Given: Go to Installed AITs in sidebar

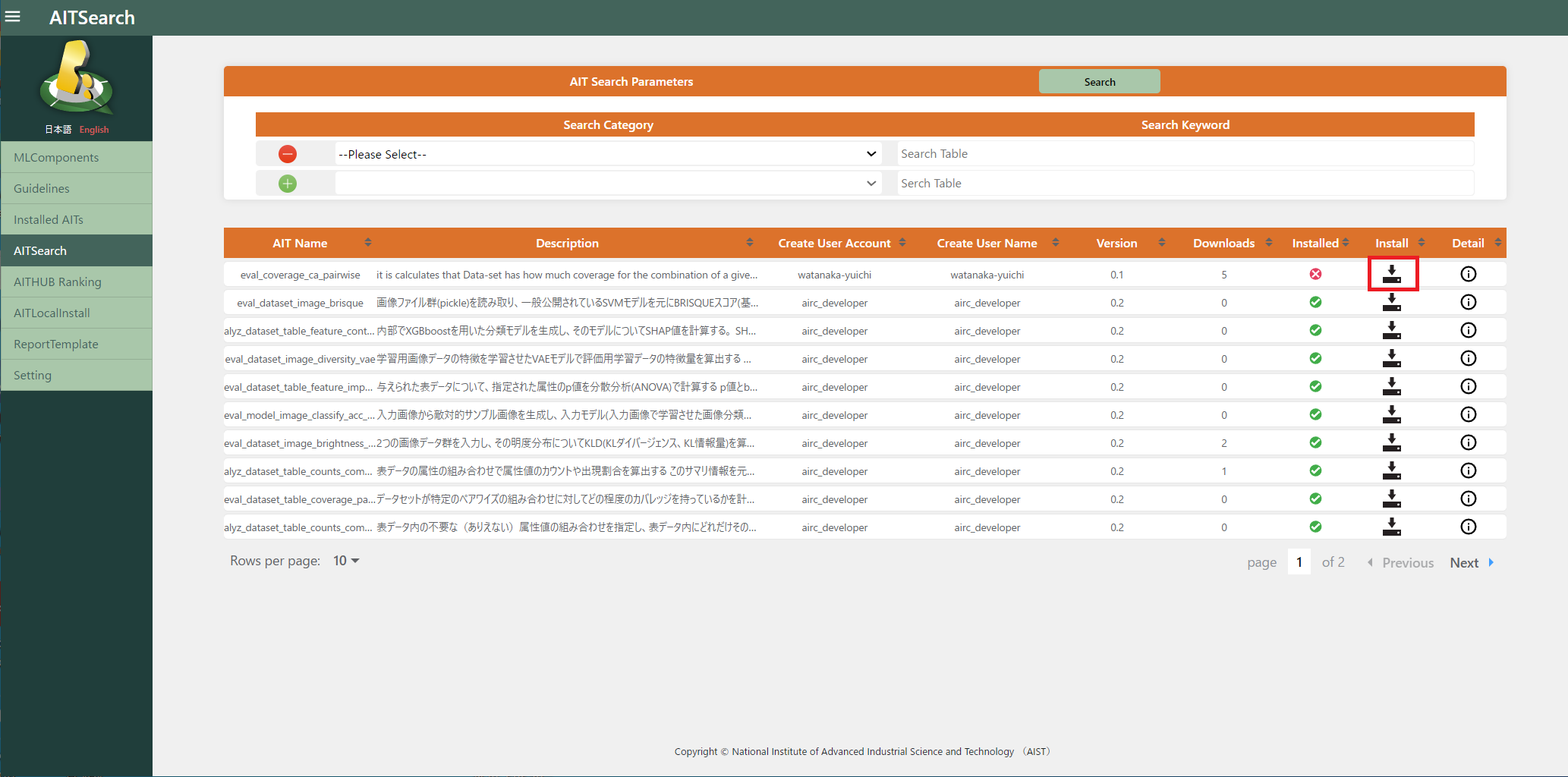Looking at the screenshot, I should click(x=49, y=219).
